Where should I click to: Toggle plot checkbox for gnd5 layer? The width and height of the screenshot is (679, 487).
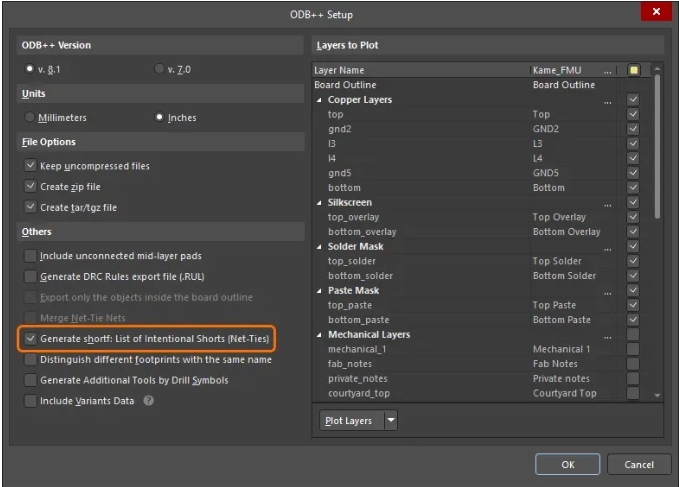(x=633, y=173)
